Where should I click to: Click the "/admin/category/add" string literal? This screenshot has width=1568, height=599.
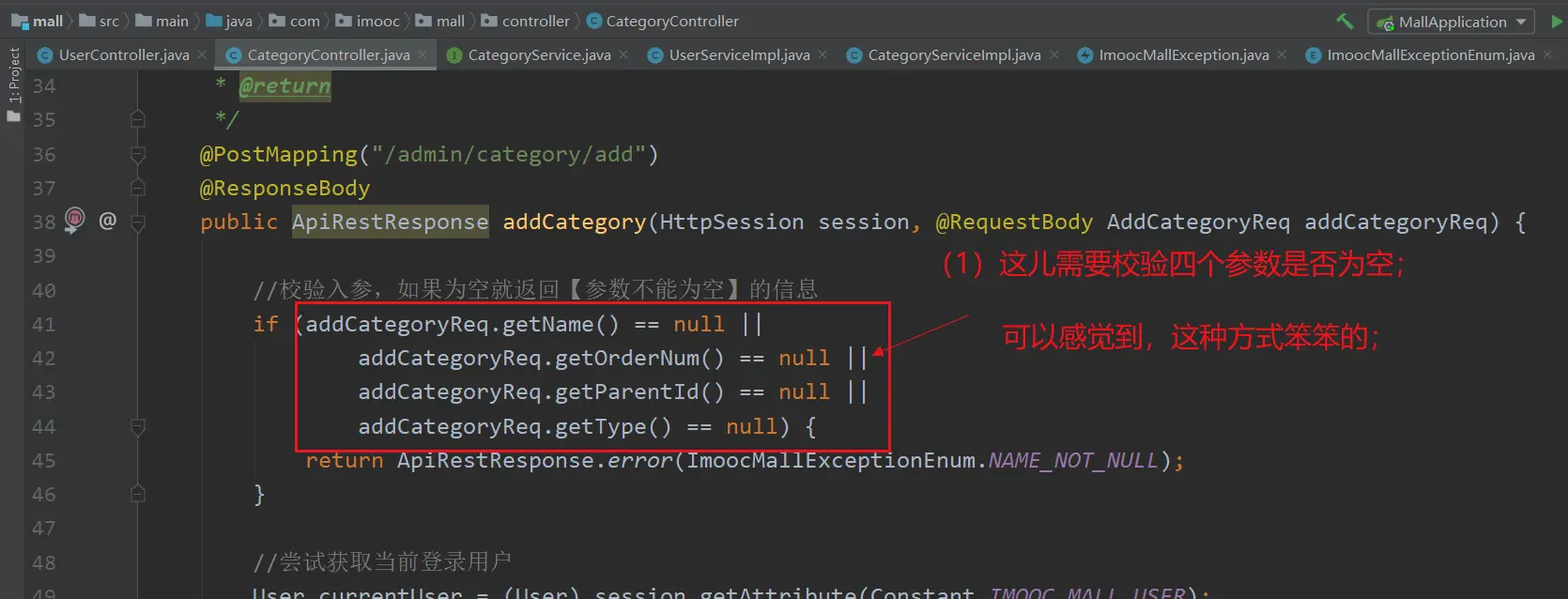click(x=509, y=154)
